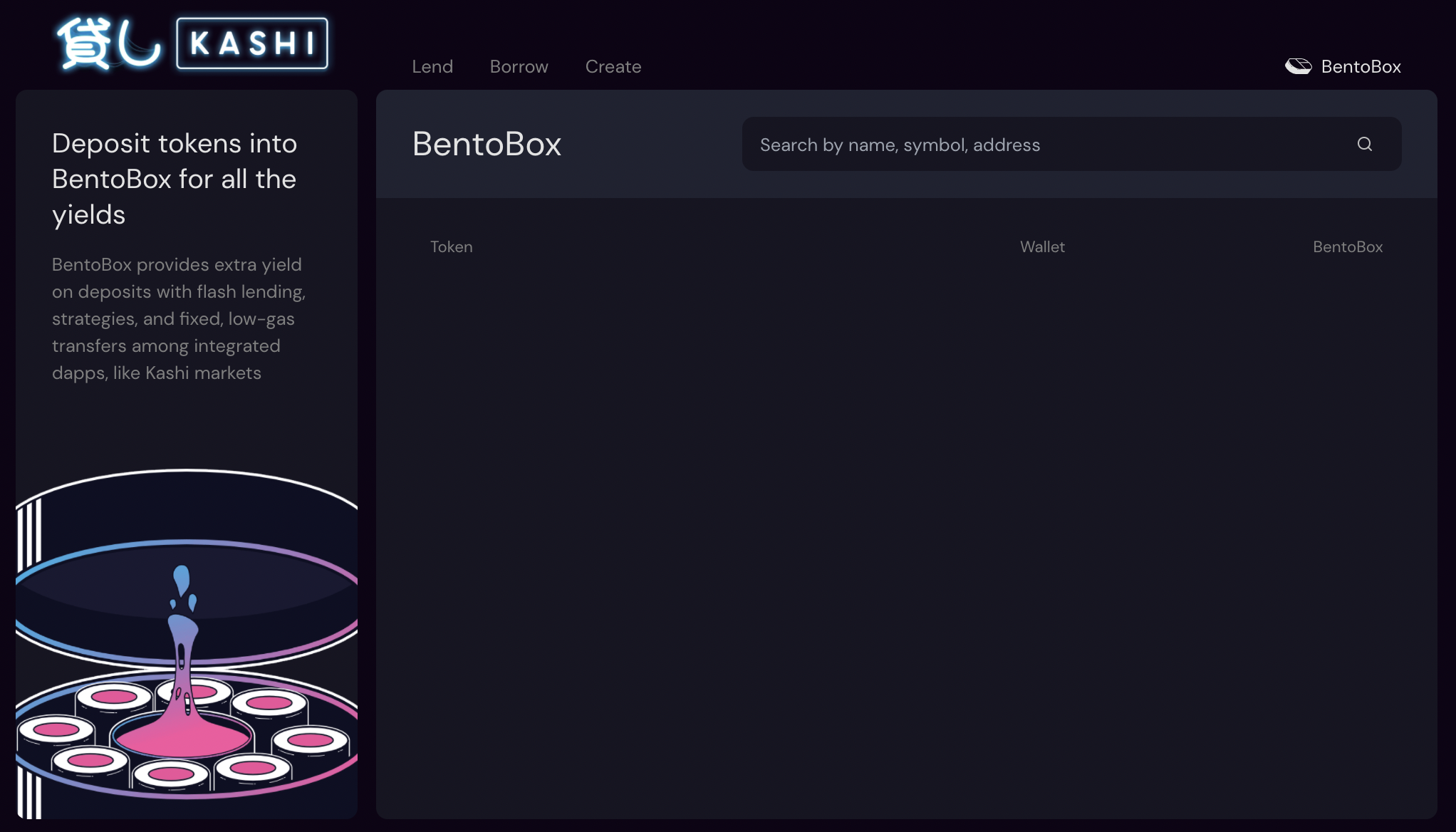
Task: Sort by the Wallet column header
Action: point(1042,246)
